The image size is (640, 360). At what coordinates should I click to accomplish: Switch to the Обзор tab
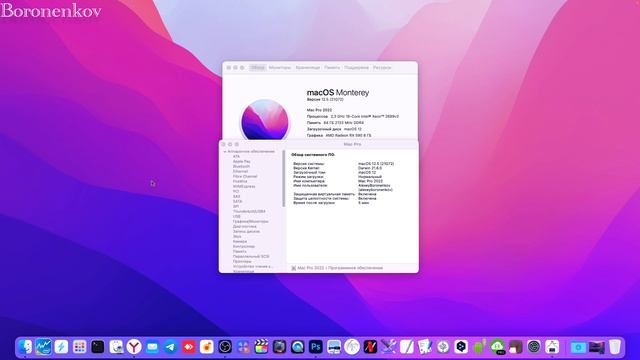click(x=258, y=68)
